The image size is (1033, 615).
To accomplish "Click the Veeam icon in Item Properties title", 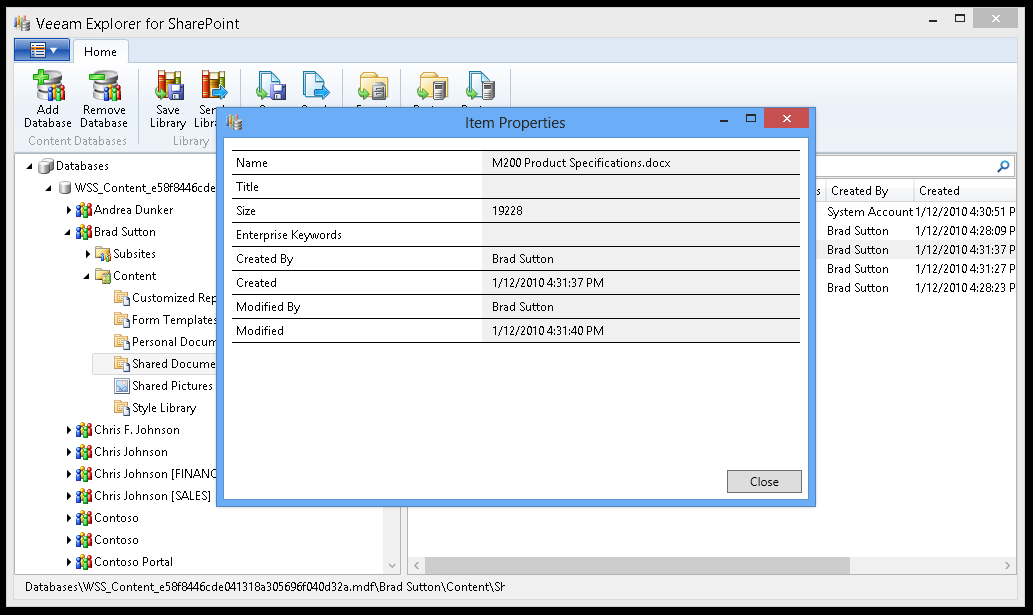I will (x=235, y=122).
